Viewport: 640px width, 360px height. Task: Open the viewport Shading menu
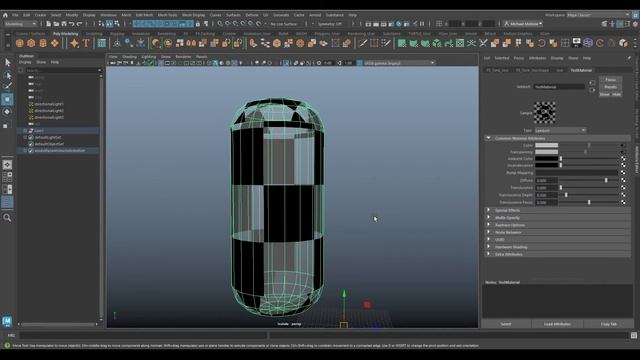(130, 57)
